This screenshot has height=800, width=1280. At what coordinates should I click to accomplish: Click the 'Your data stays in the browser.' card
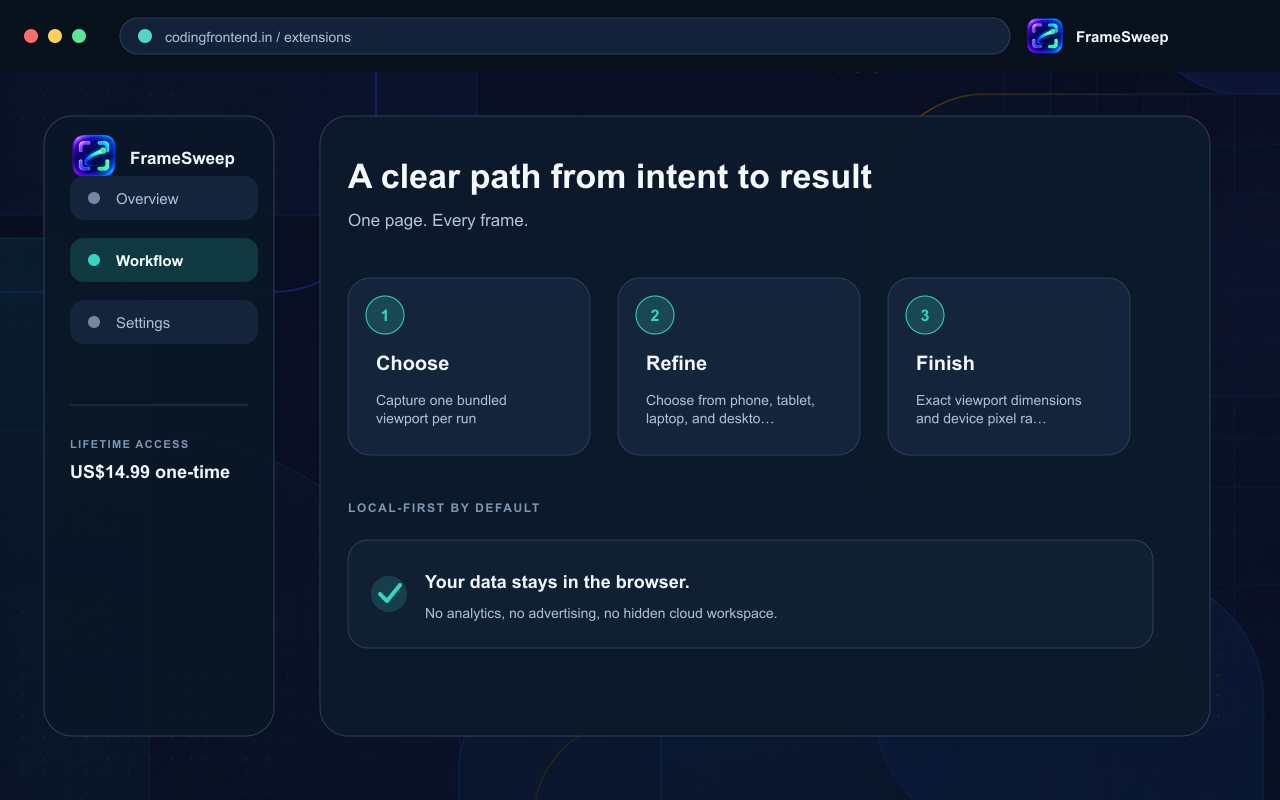(750, 594)
